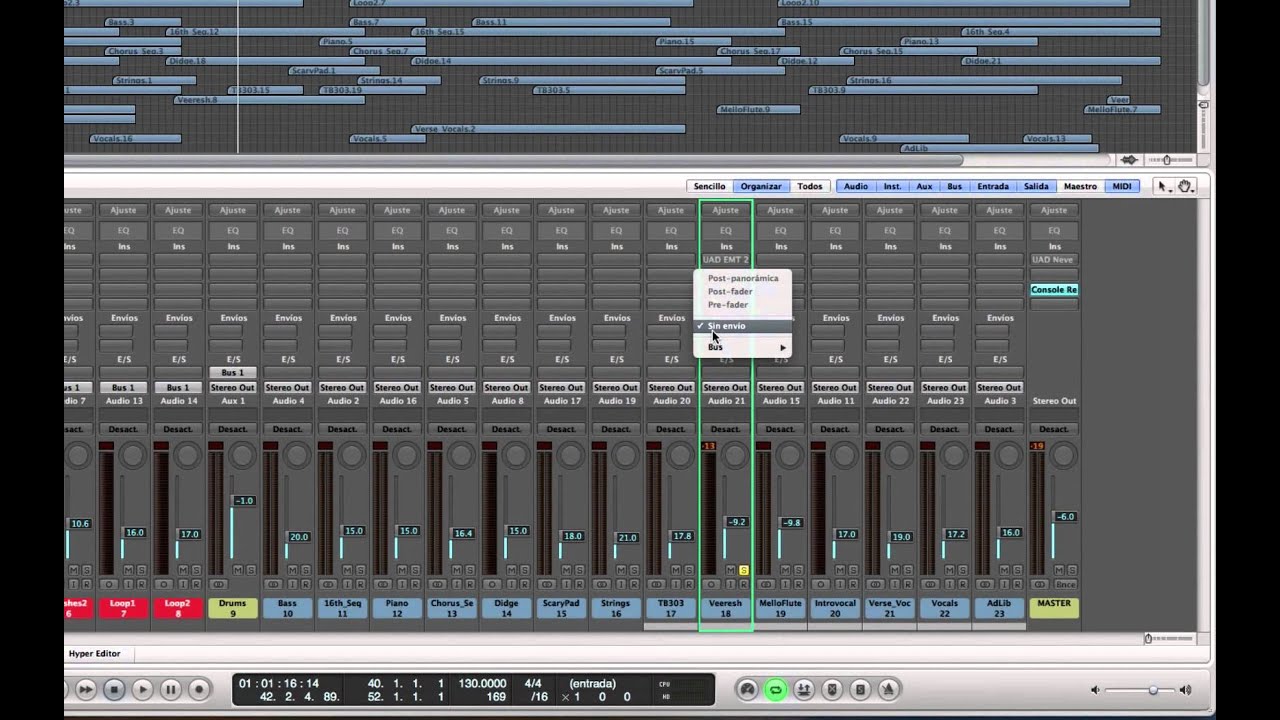The height and width of the screenshot is (720, 1280).
Task: Open the Bus 1 output selector on the Loop1 channel
Action: (123, 387)
